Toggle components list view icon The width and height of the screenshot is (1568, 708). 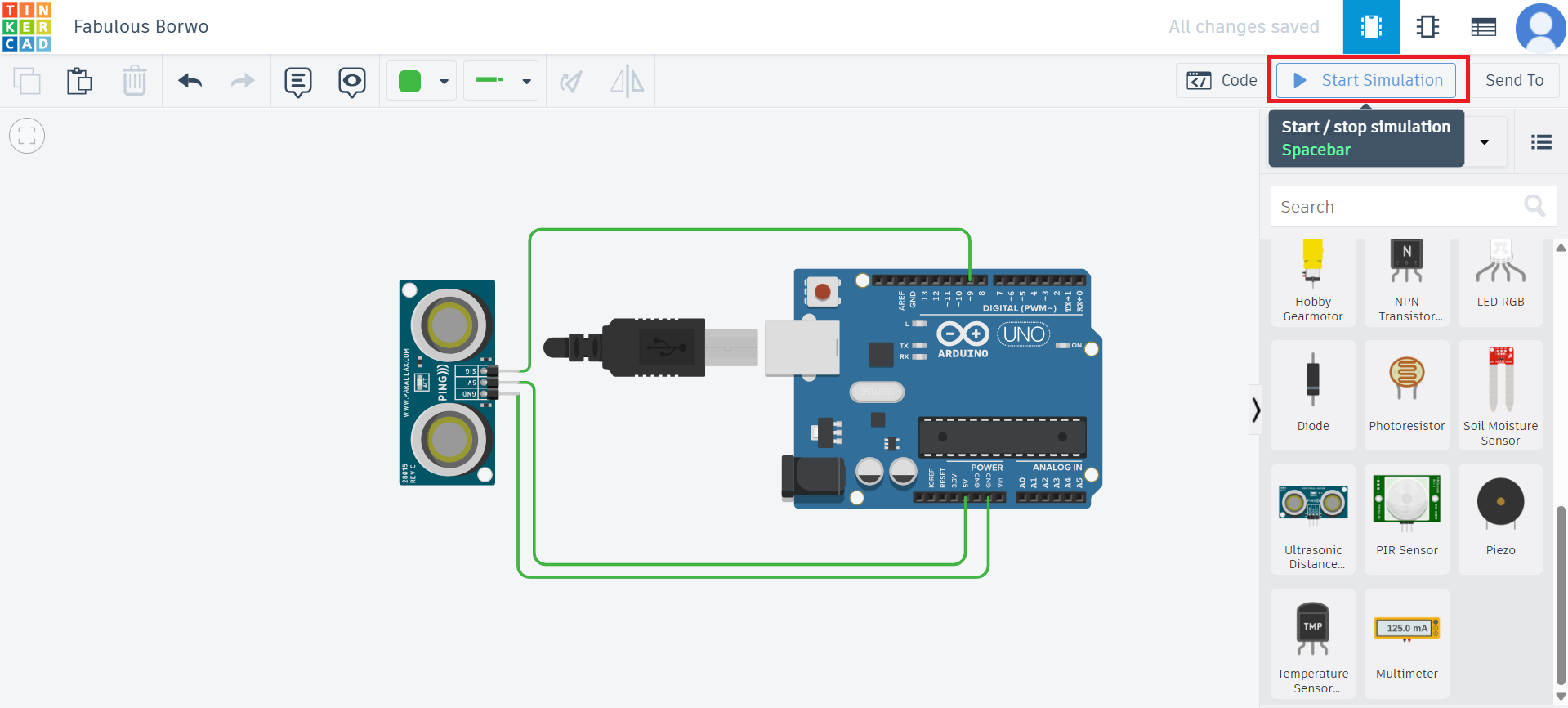tap(1541, 142)
